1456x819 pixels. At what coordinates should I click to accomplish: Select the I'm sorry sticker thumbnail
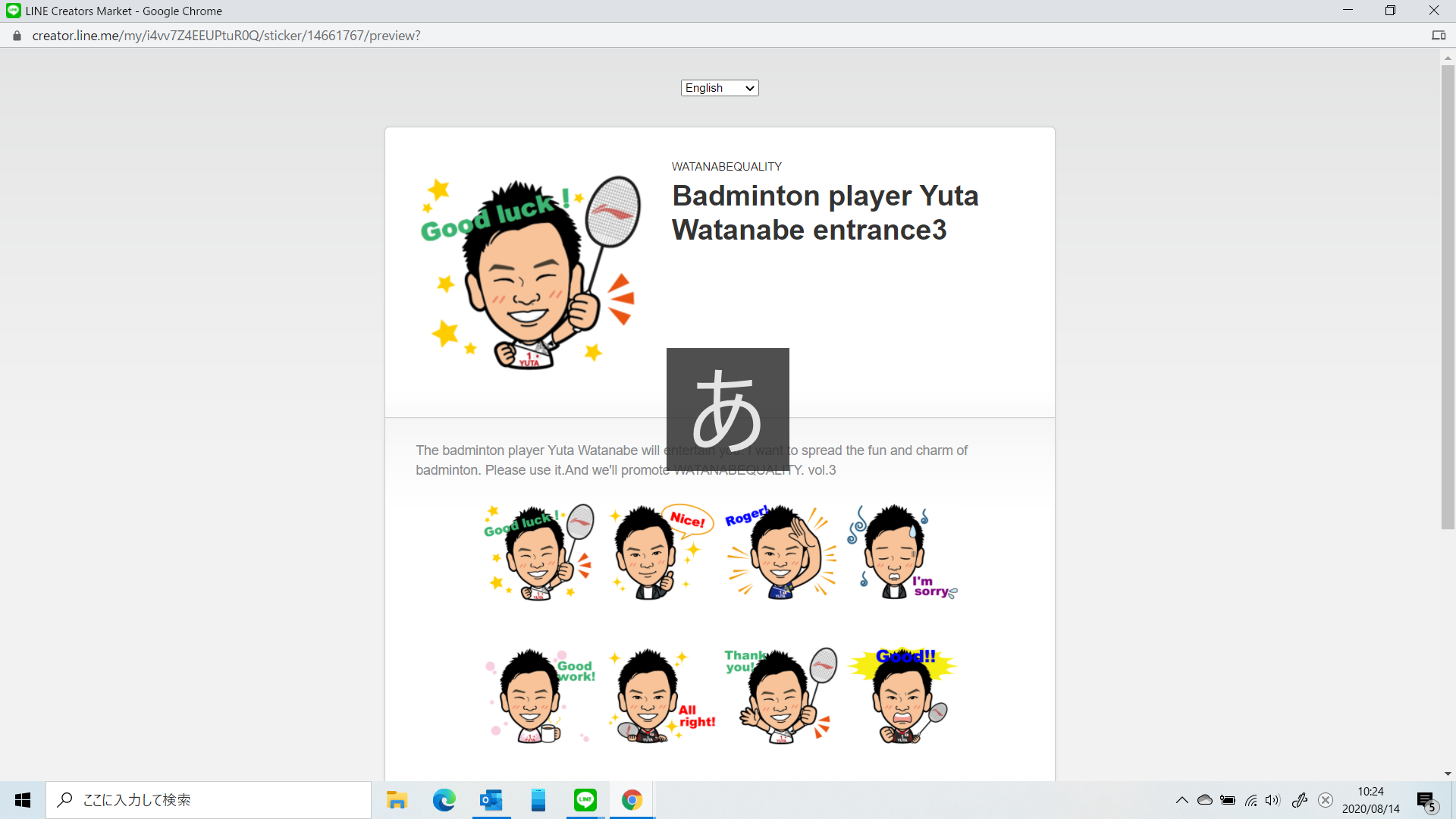(x=901, y=552)
